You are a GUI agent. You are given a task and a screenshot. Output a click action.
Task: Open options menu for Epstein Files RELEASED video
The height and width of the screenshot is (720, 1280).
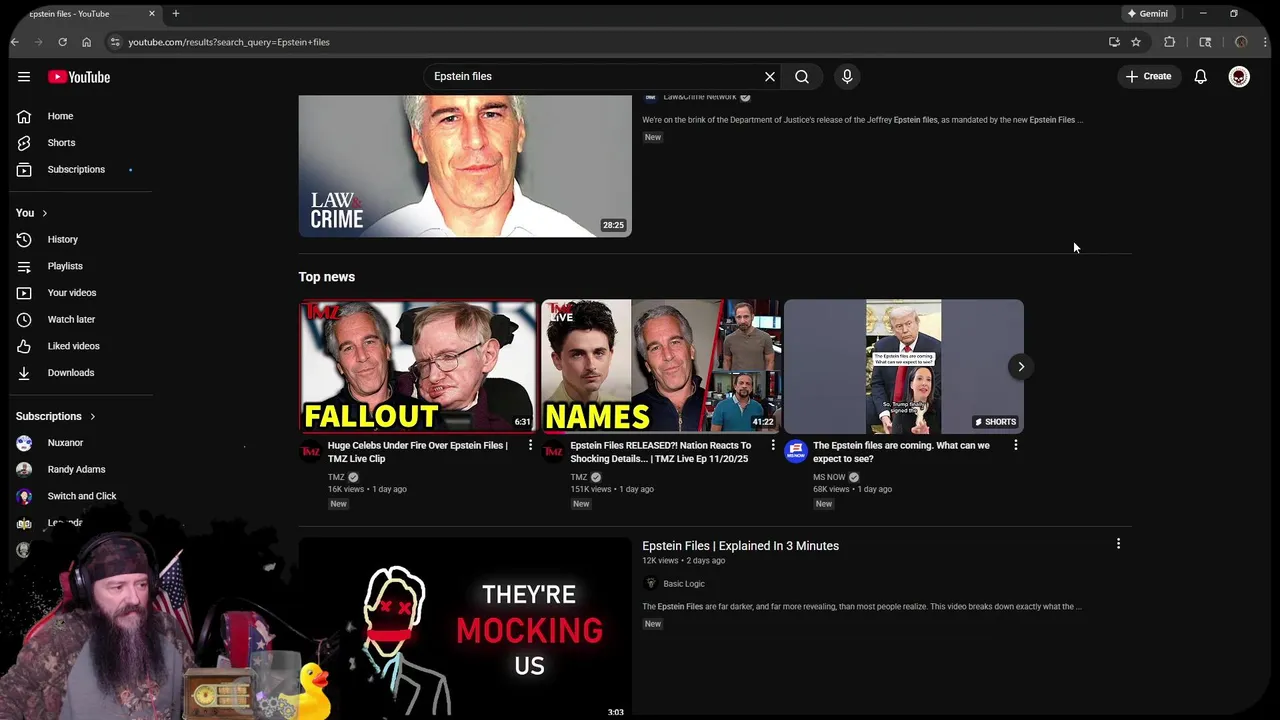(x=772, y=445)
